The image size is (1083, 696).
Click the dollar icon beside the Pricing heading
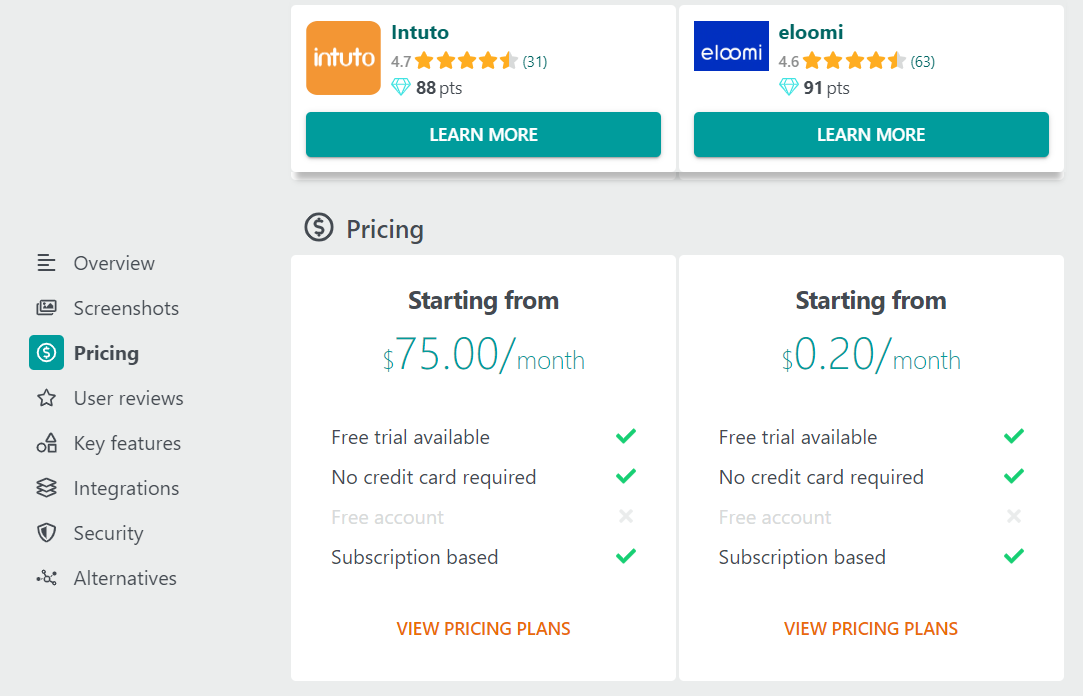(317, 228)
